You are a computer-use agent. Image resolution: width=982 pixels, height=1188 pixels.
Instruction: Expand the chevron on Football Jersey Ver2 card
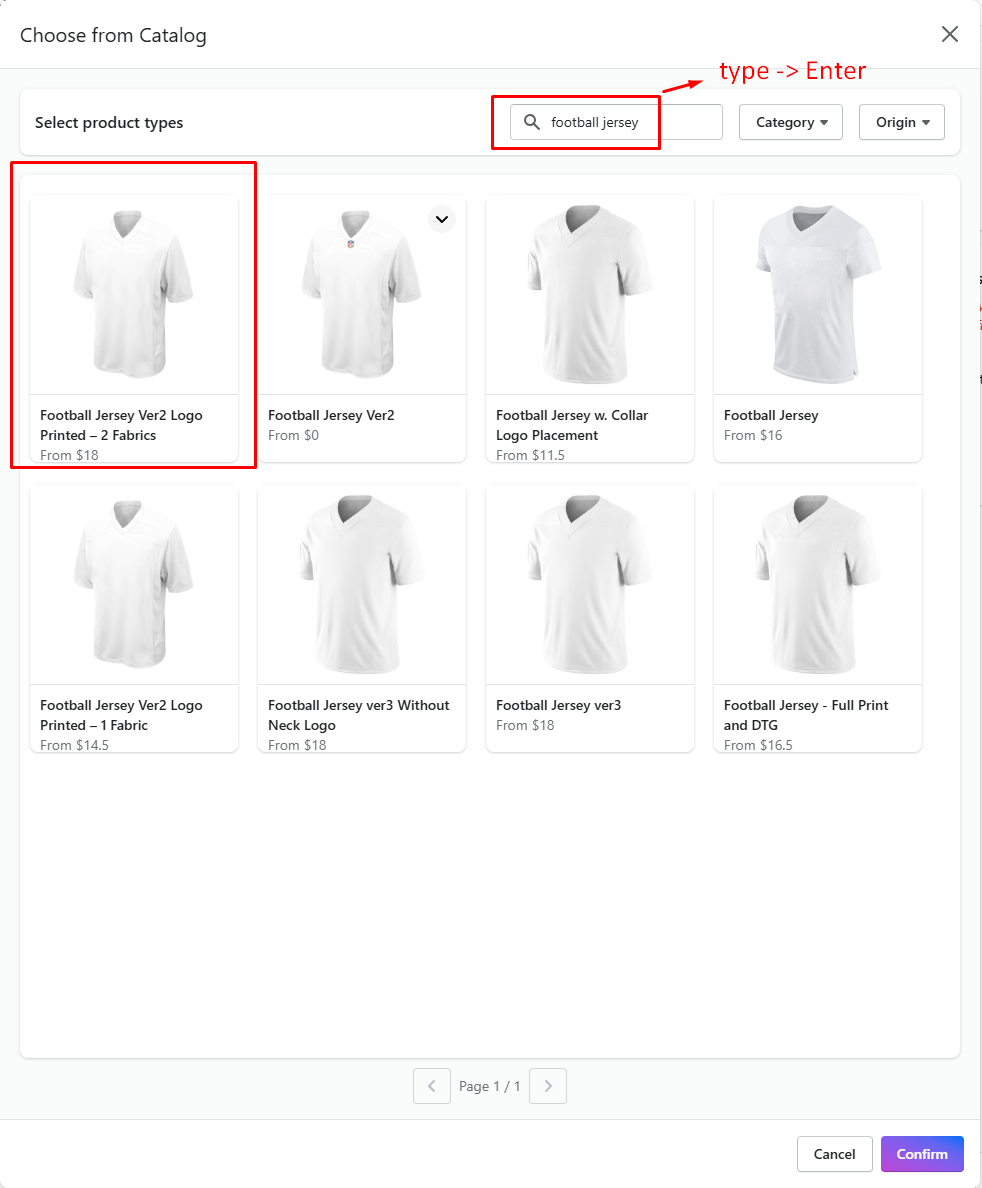click(x=442, y=219)
